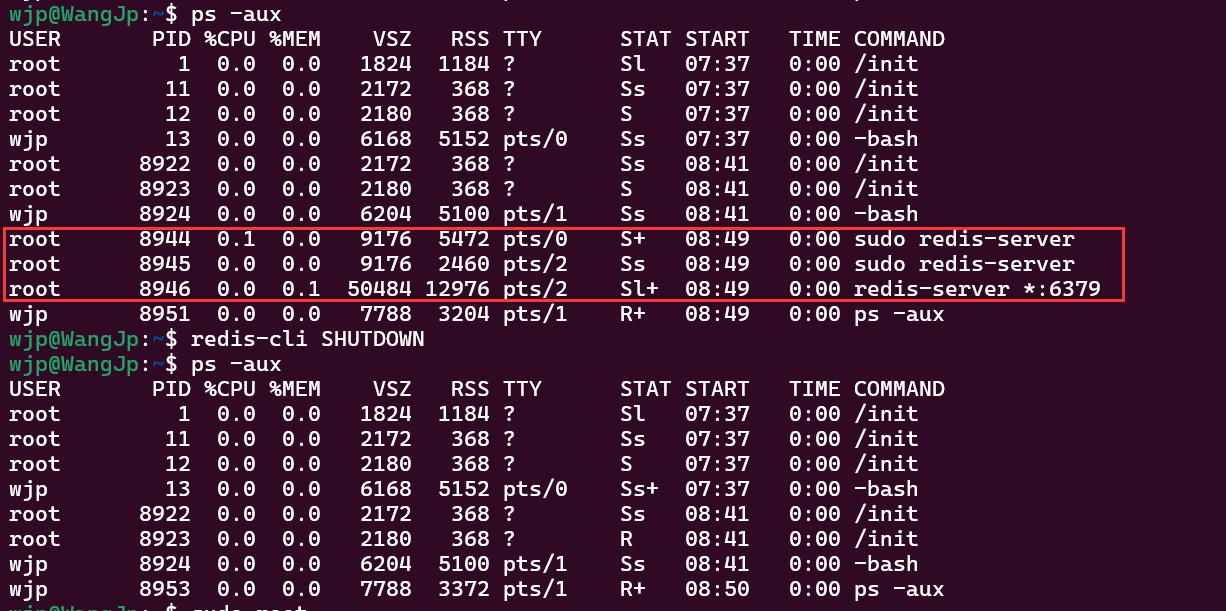The image size is (1226, 611).
Task: Click the 'S+' STAT value for PID 8944
Action: click(633, 239)
